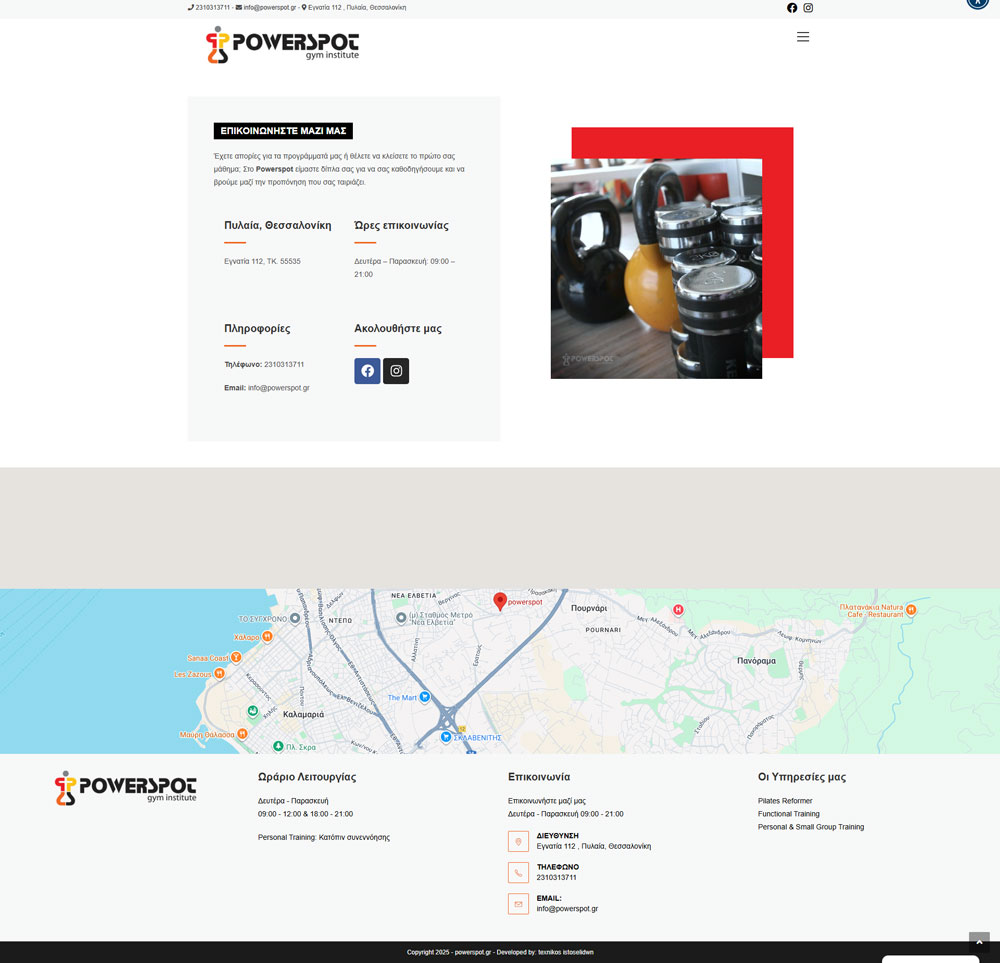
Task: Click the phone number 2310313711 in top bar
Action: (212, 7)
